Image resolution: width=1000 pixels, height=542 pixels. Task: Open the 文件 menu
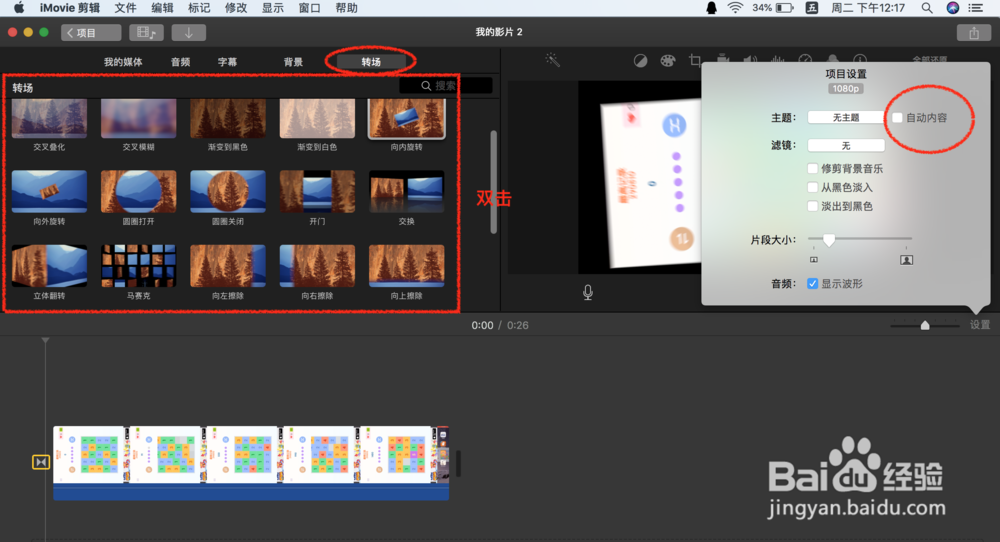[125, 8]
